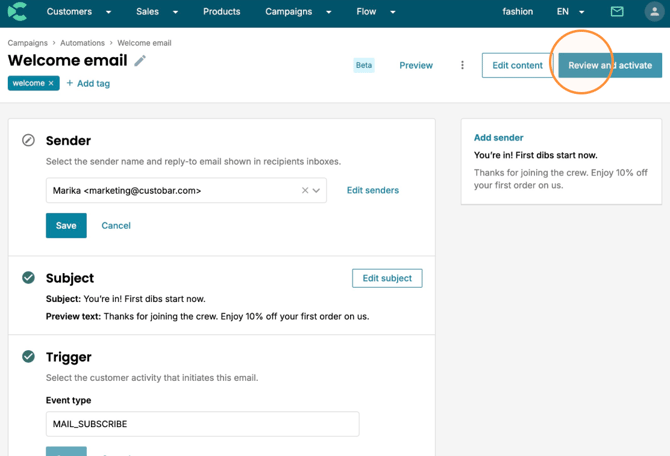Expand the Sales menu
670x456 pixels.
point(157,12)
